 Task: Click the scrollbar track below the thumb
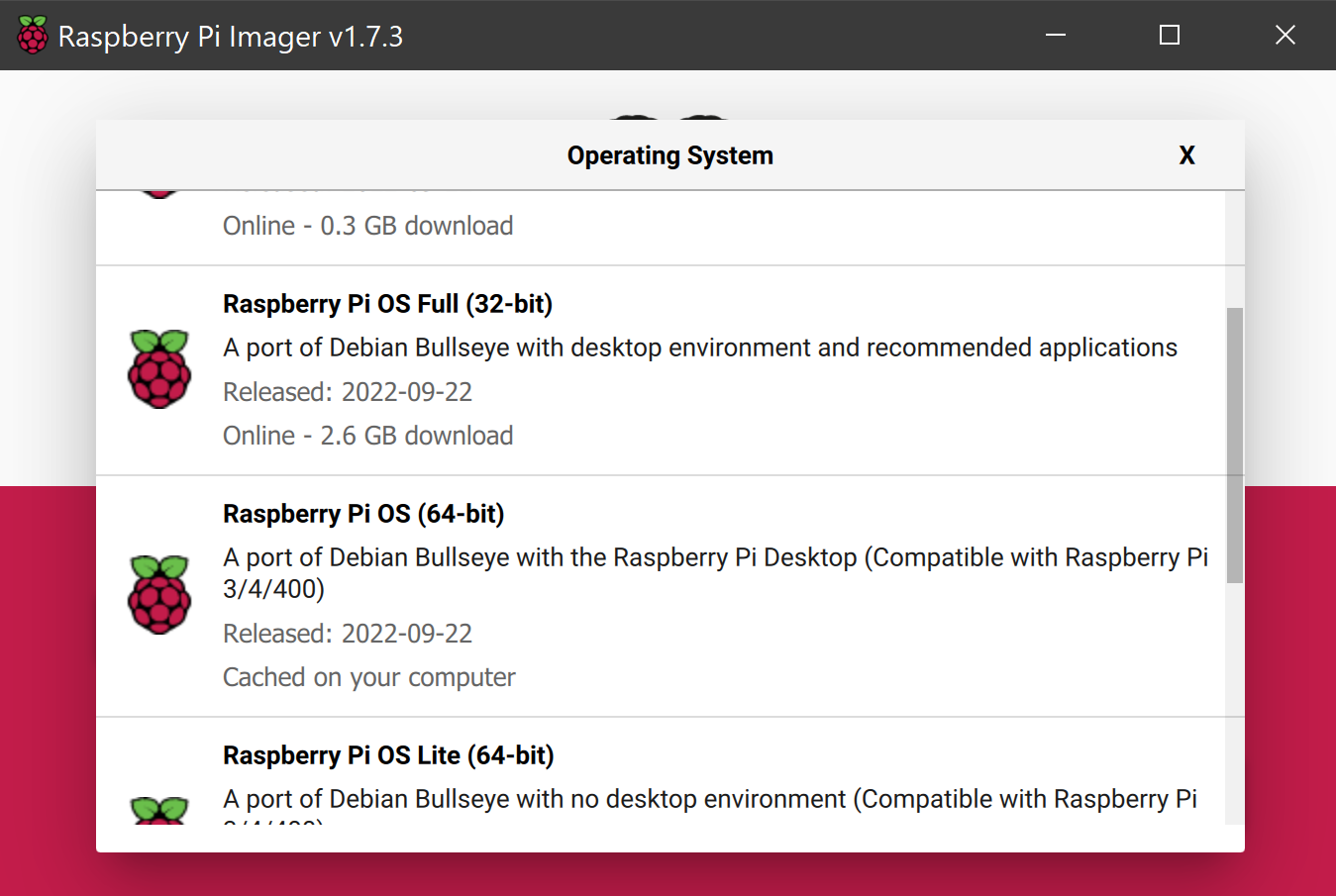tap(1234, 703)
